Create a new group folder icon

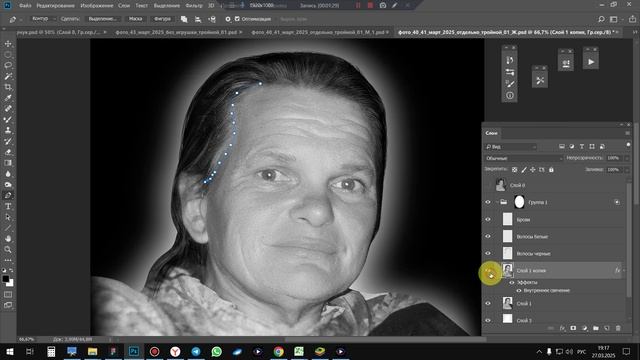pos(596,328)
